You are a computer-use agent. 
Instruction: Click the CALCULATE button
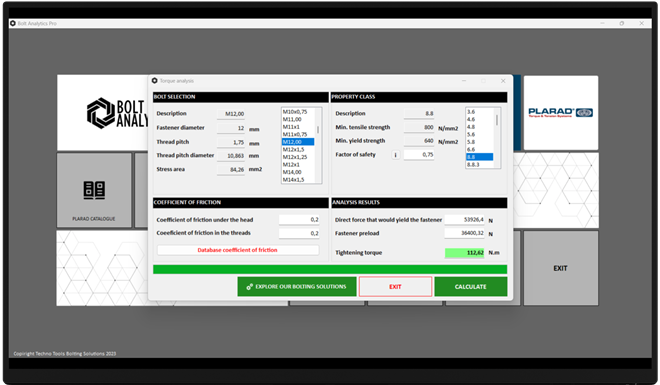click(x=471, y=287)
